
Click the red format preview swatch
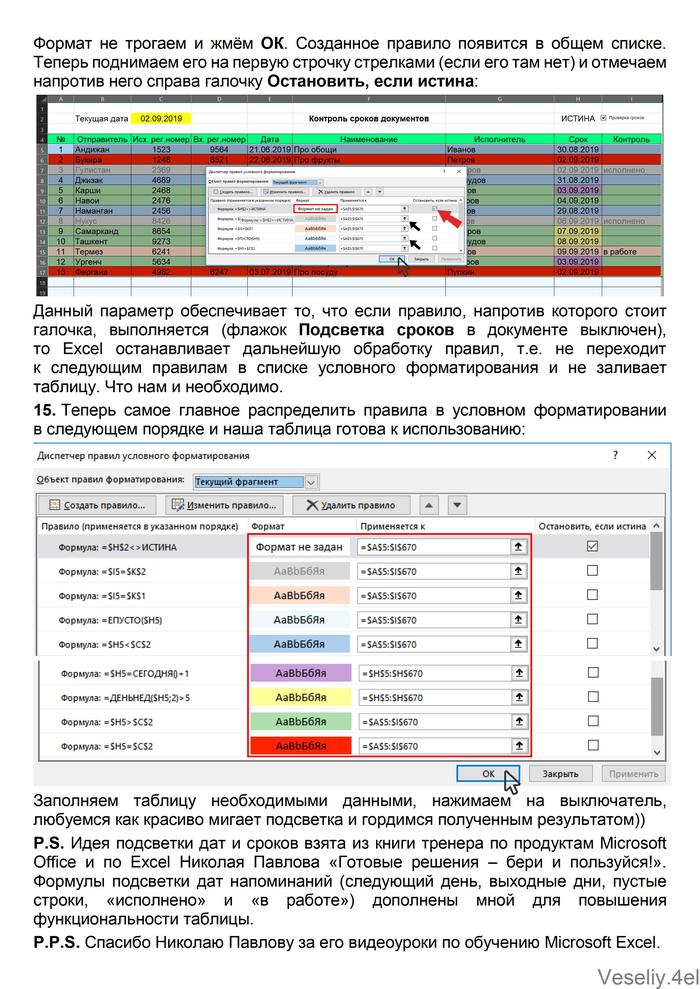[299, 746]
